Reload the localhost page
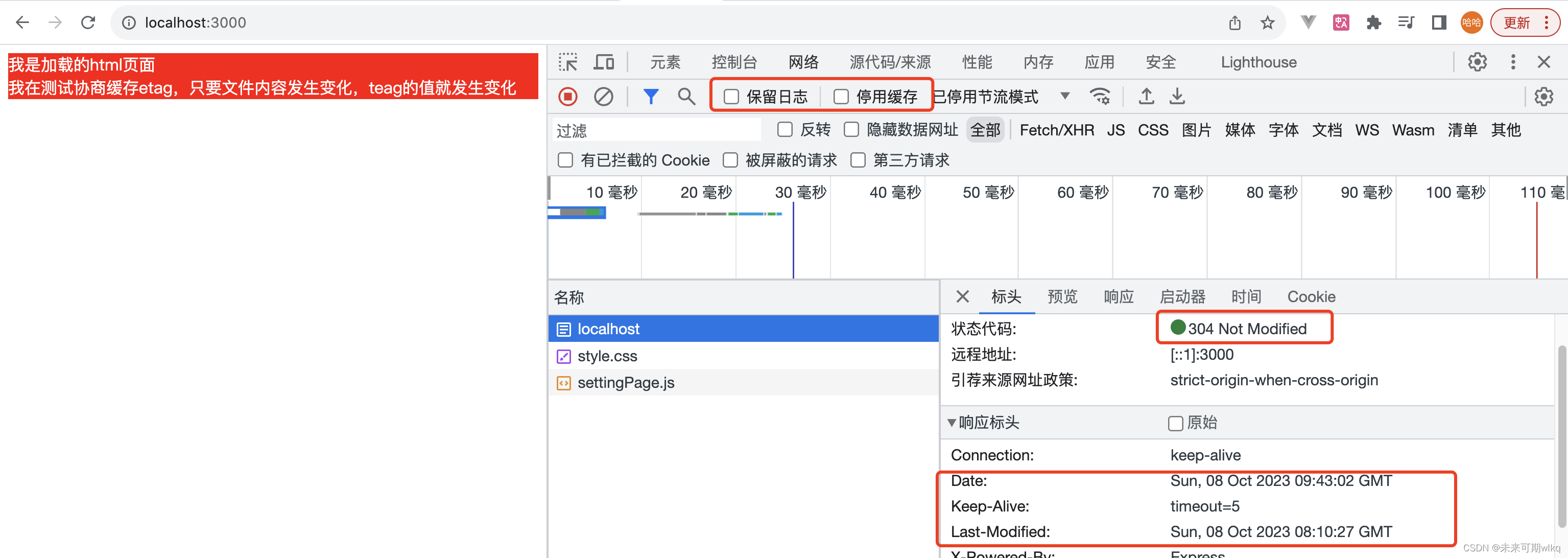The width and height of the screenshot is (1568, 558). [x=88, y=22]
